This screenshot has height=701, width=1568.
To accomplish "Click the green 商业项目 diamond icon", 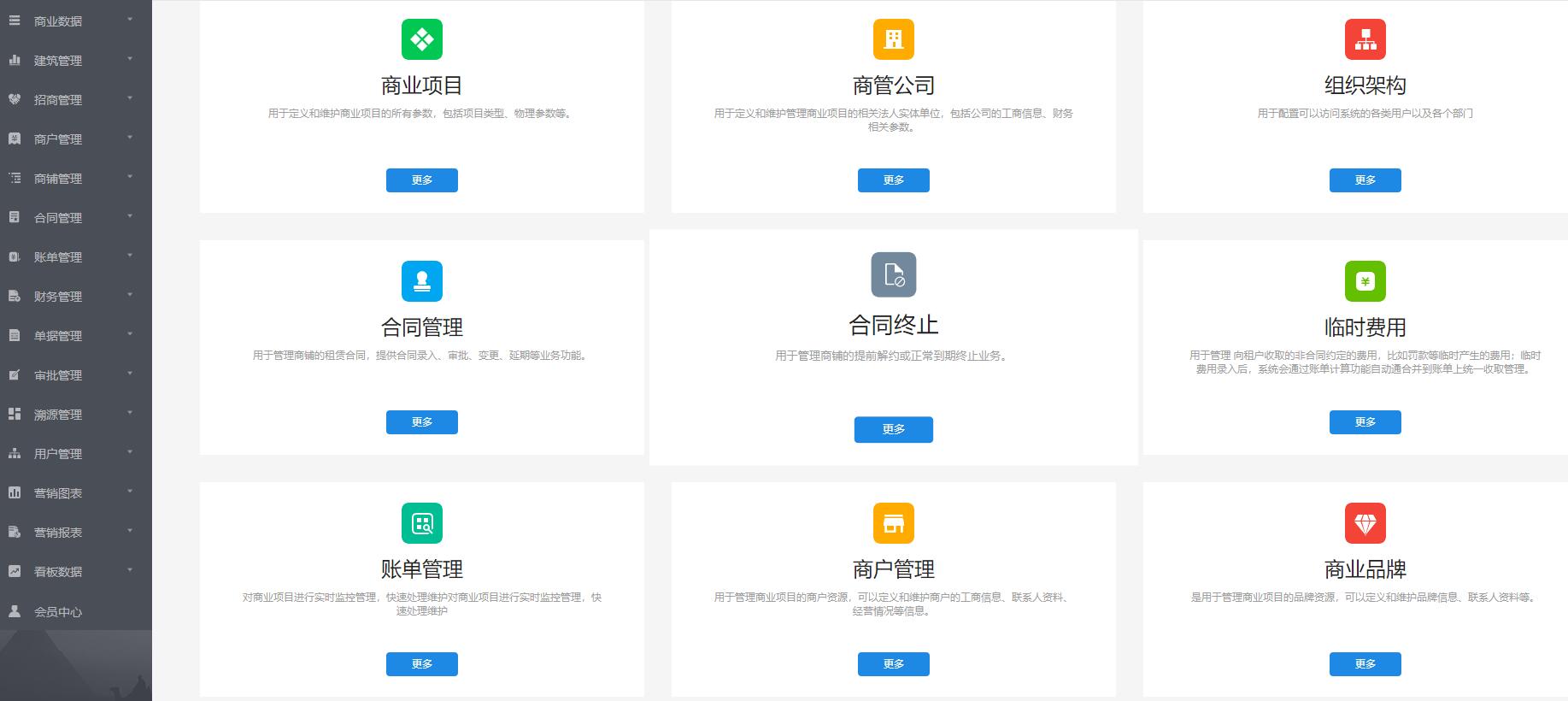I will [422, 39].
